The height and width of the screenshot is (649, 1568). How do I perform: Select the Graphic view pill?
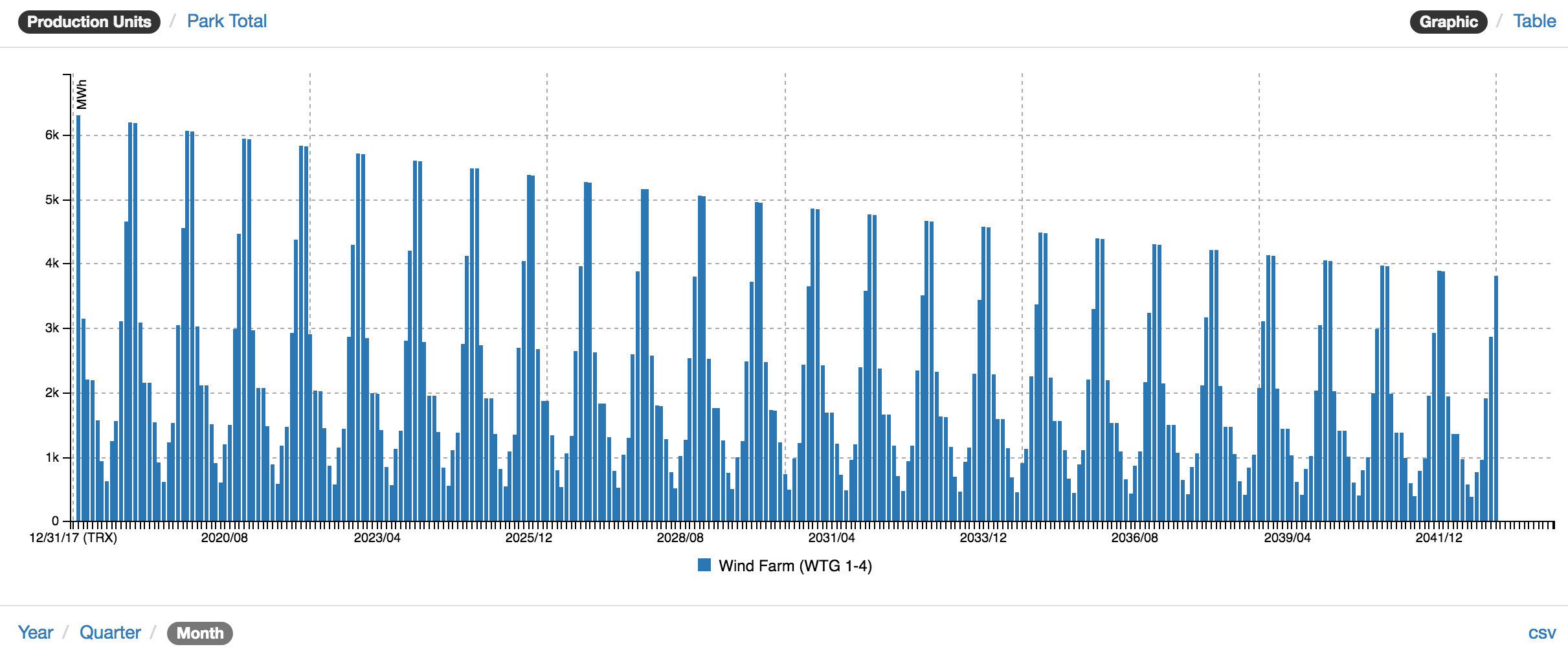coord(1448,21)
